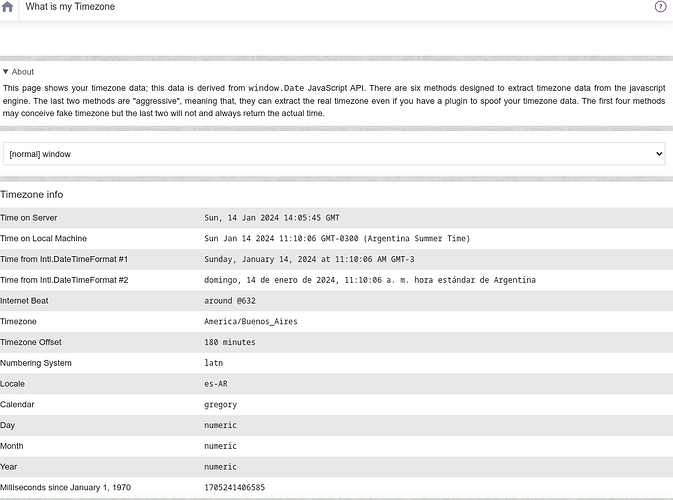
Task: Click the America/Buenos_Aires timezone value
Action: pyautogui.click(x=251, y=321)
